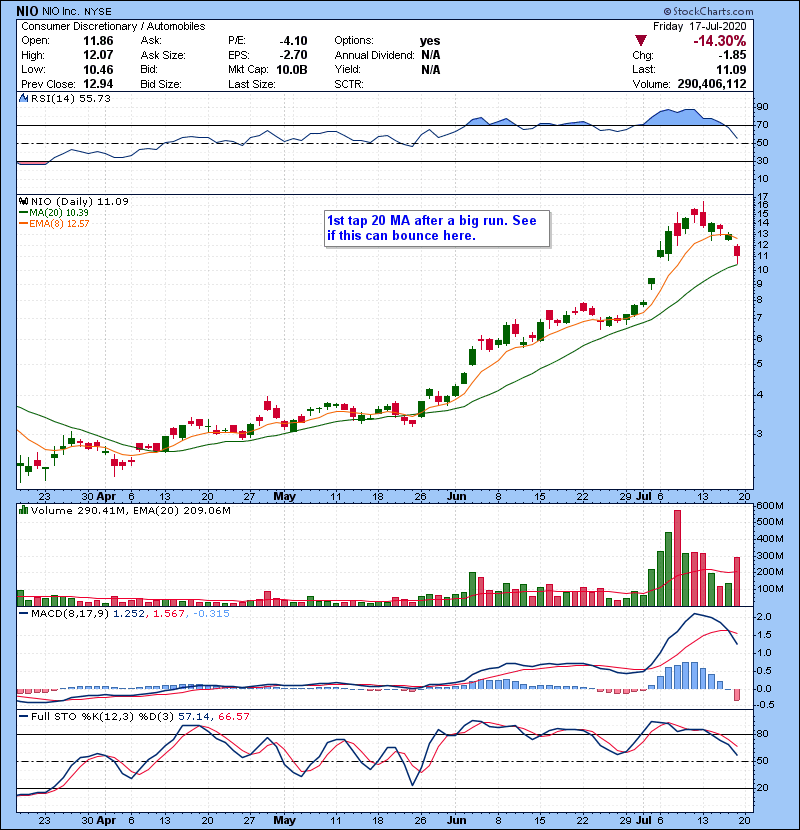Click the NYSE exchange label

coord(98,11)
